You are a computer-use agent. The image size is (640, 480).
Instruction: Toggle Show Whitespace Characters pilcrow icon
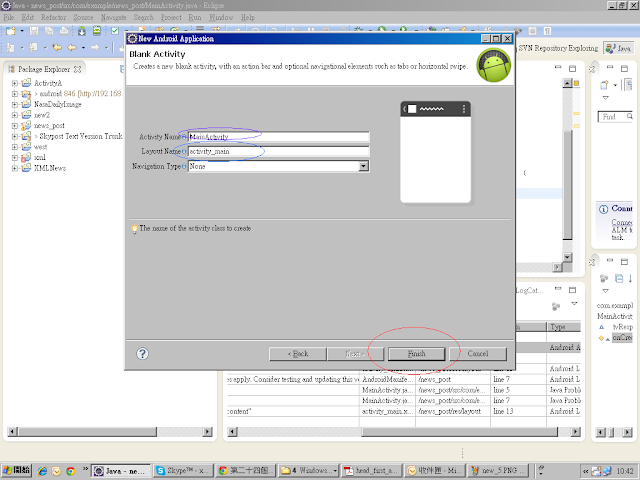pyautogui.click(x=547, y=31)
